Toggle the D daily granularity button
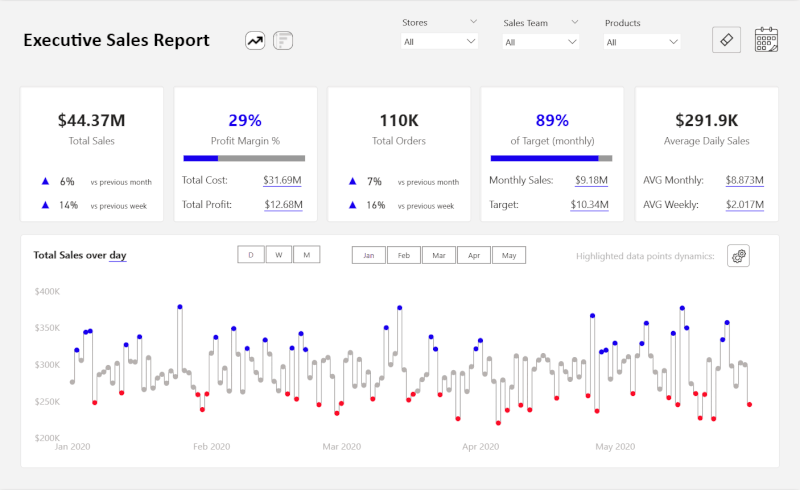Viewport: 800px width, 490px height. click(251, 255)
